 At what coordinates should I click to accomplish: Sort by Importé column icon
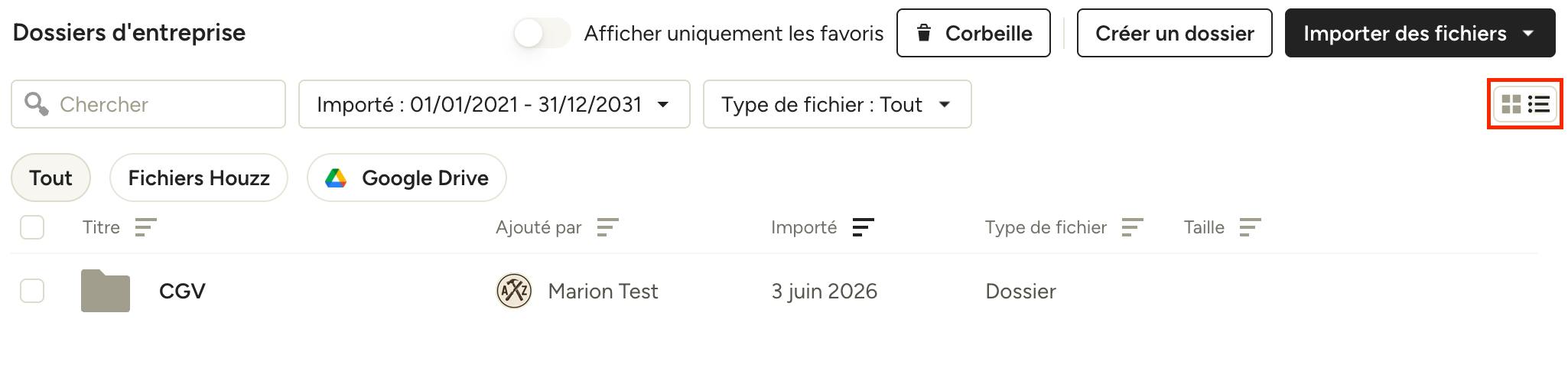863,227
